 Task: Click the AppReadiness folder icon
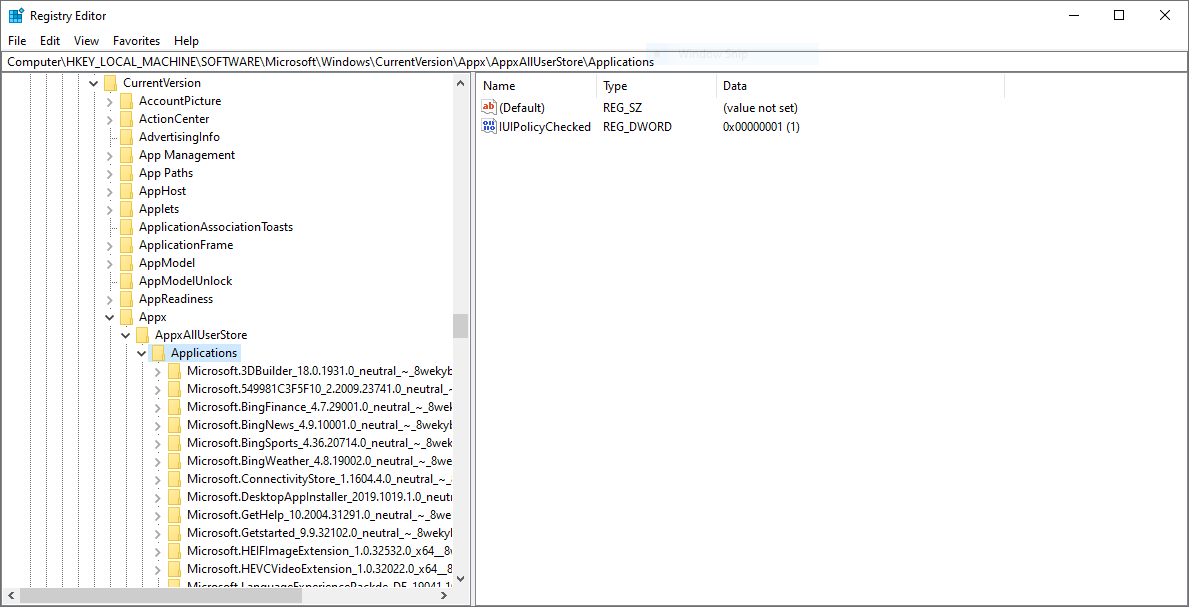(127, 298)
